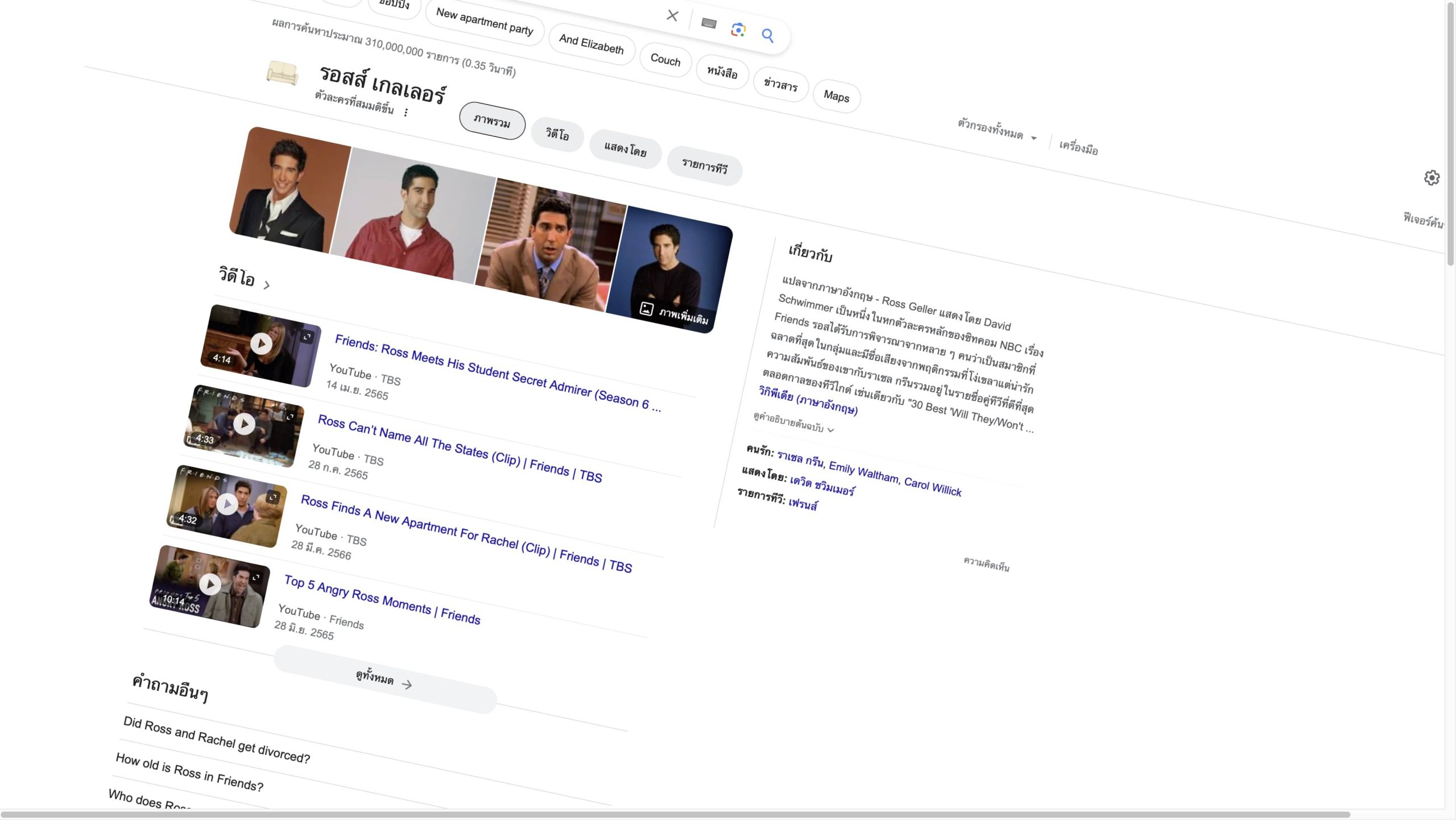Viewport: 1456px width, 820px height.
Task: Select the วิดีโอ chip tab
Action: tap(557, 135)
